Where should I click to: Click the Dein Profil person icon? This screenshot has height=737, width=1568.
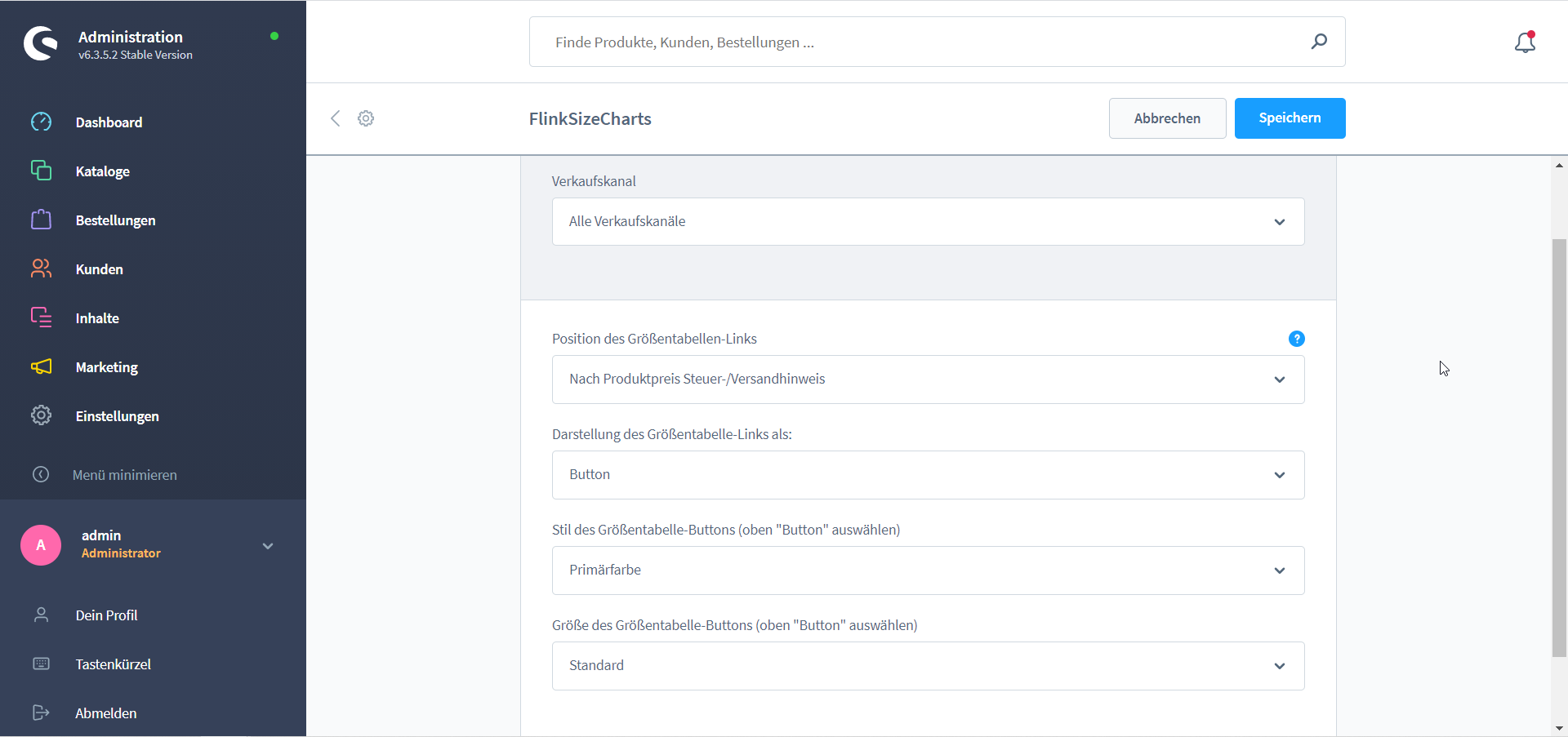pos(41,615)
